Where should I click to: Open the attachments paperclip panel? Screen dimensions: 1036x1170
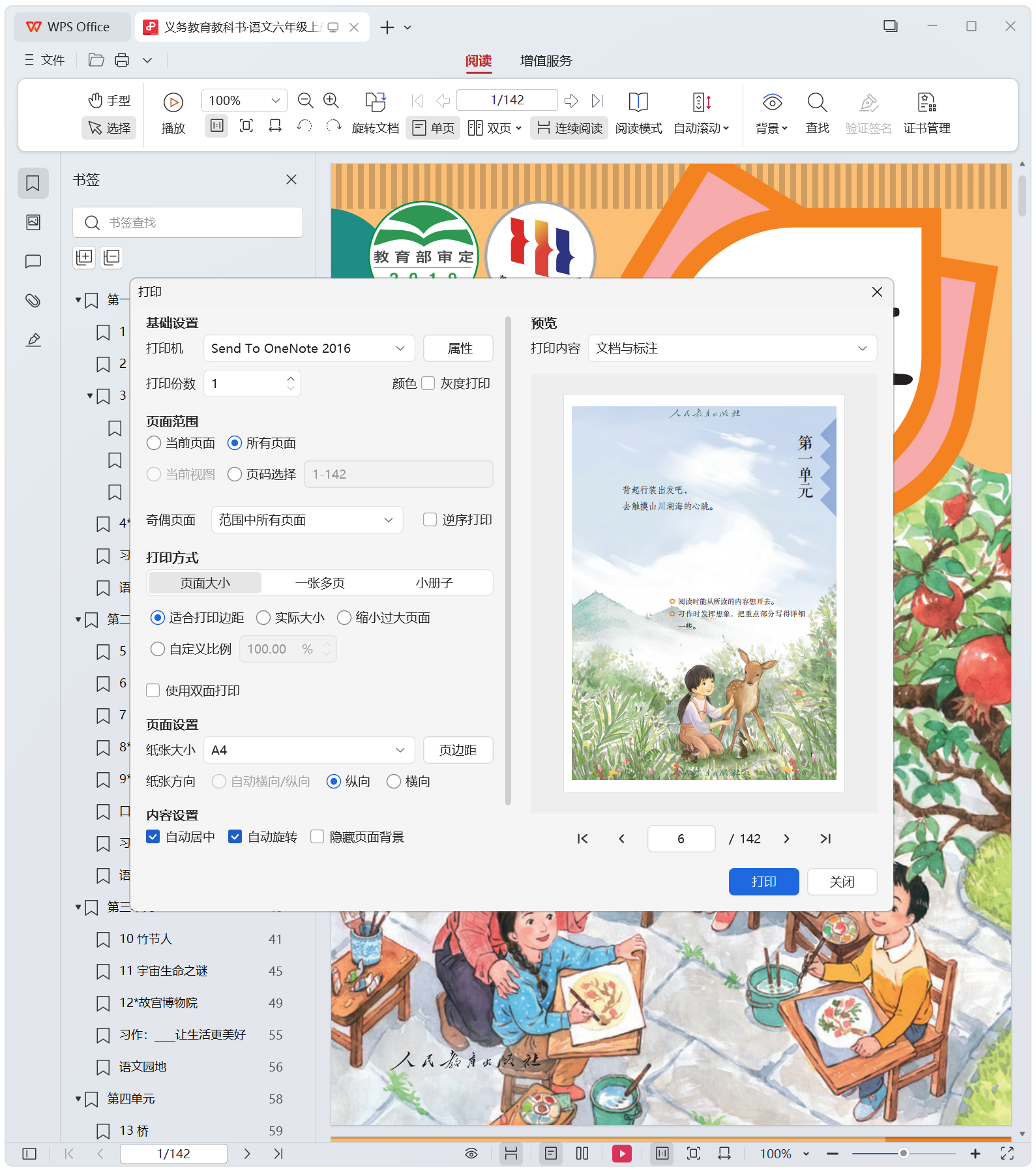click(33, 301)
